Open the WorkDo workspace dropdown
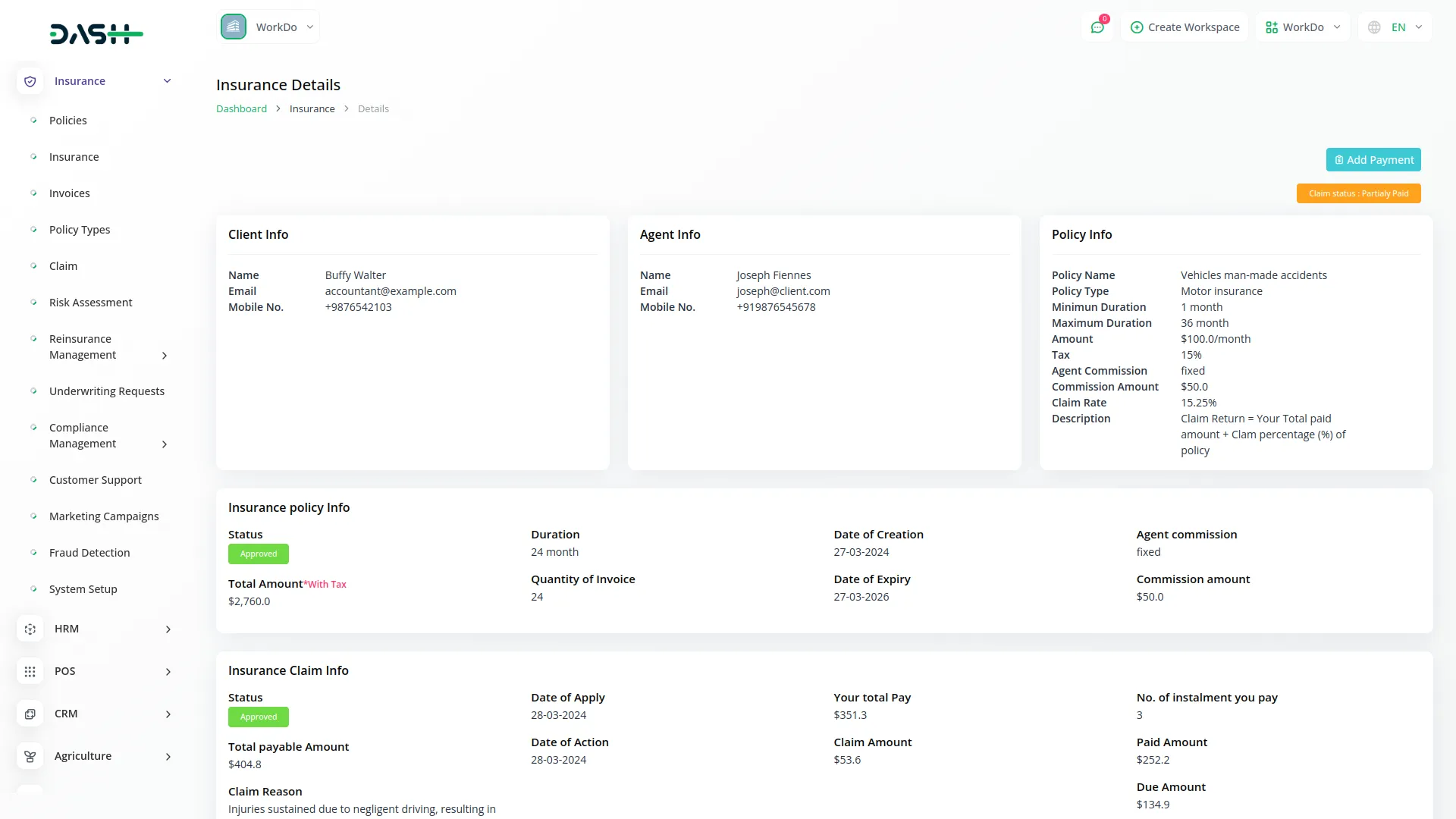1456x819 pixels. tap(1303, 27)
